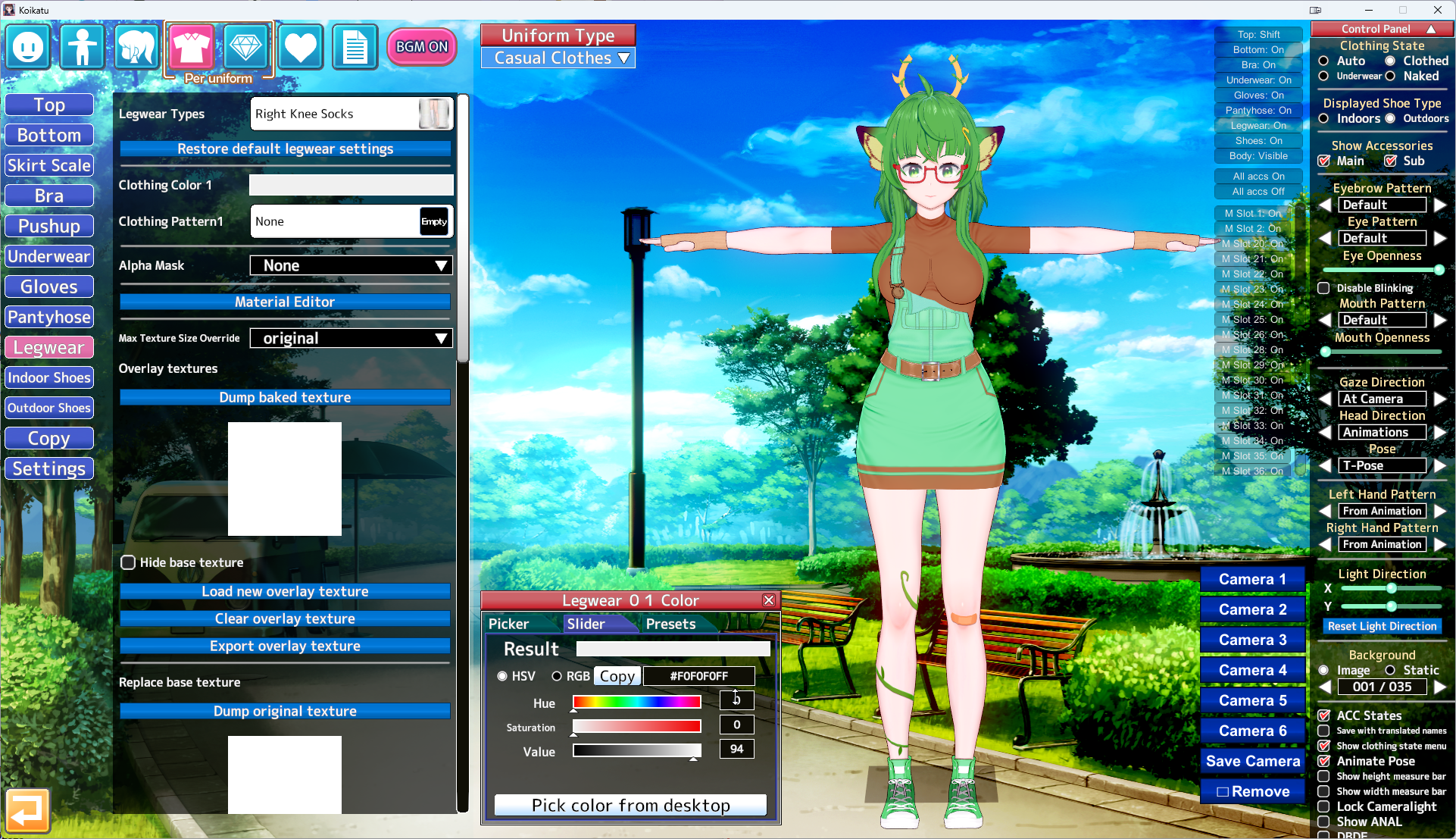Open the Alpha Mask dropdown
Screen dimensions: 1456x839
[x=352, y=265]
